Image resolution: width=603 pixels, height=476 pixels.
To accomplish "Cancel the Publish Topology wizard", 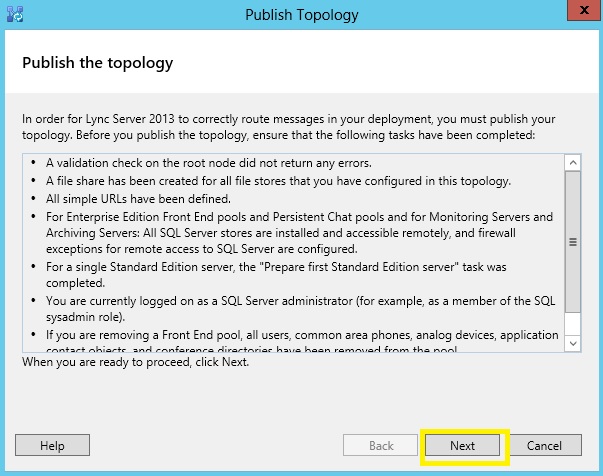I will (544, 445).
